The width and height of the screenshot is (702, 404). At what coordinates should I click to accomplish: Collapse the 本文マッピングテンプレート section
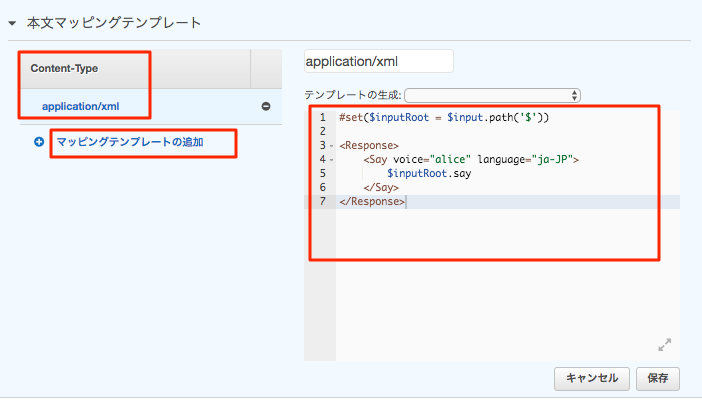(x=12, y=23)
